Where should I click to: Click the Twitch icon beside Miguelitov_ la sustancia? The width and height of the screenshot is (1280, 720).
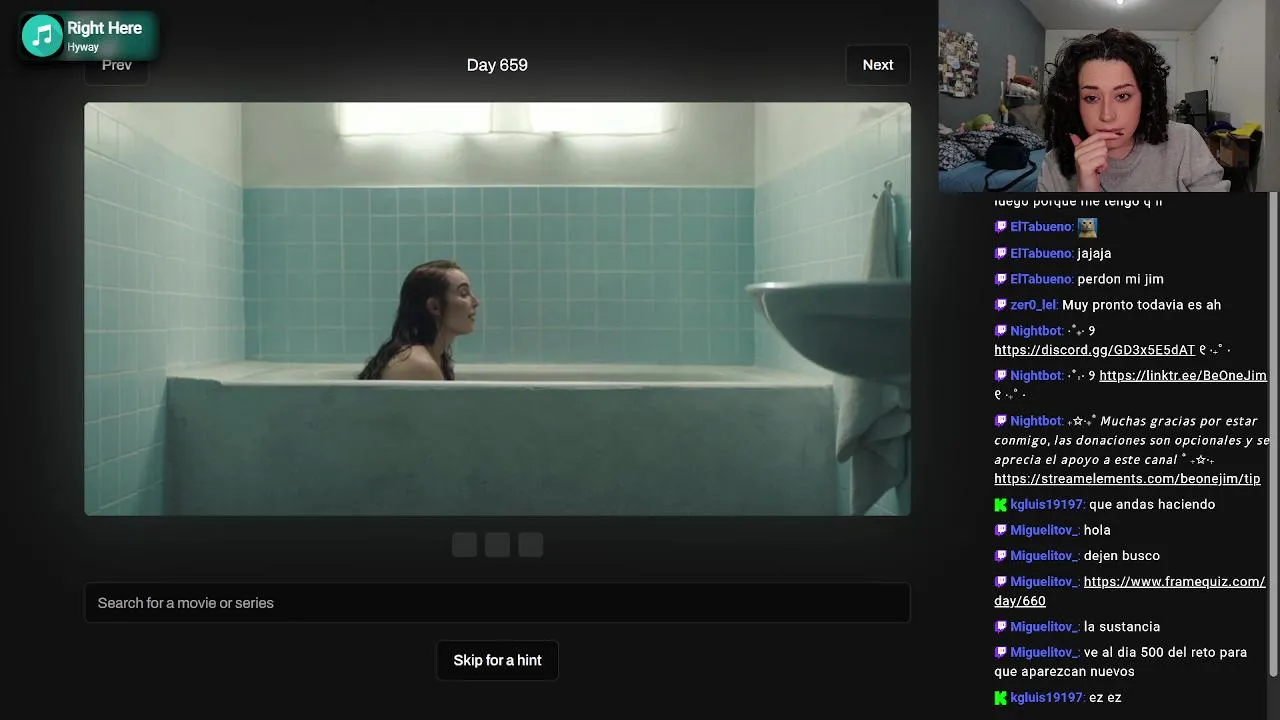click(1000, 627)
